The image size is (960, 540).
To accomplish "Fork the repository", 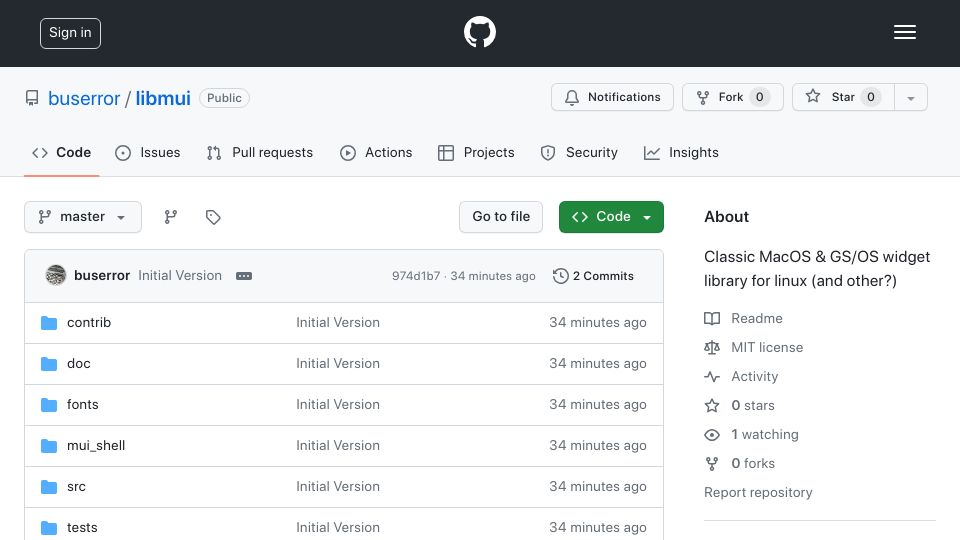I will [x=733, y=97].
